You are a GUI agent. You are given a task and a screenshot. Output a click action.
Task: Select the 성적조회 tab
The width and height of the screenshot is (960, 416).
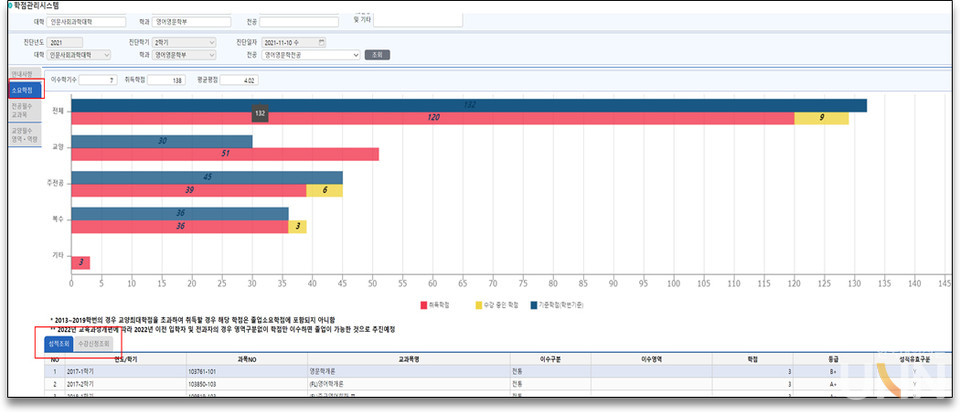click(58, 344)
